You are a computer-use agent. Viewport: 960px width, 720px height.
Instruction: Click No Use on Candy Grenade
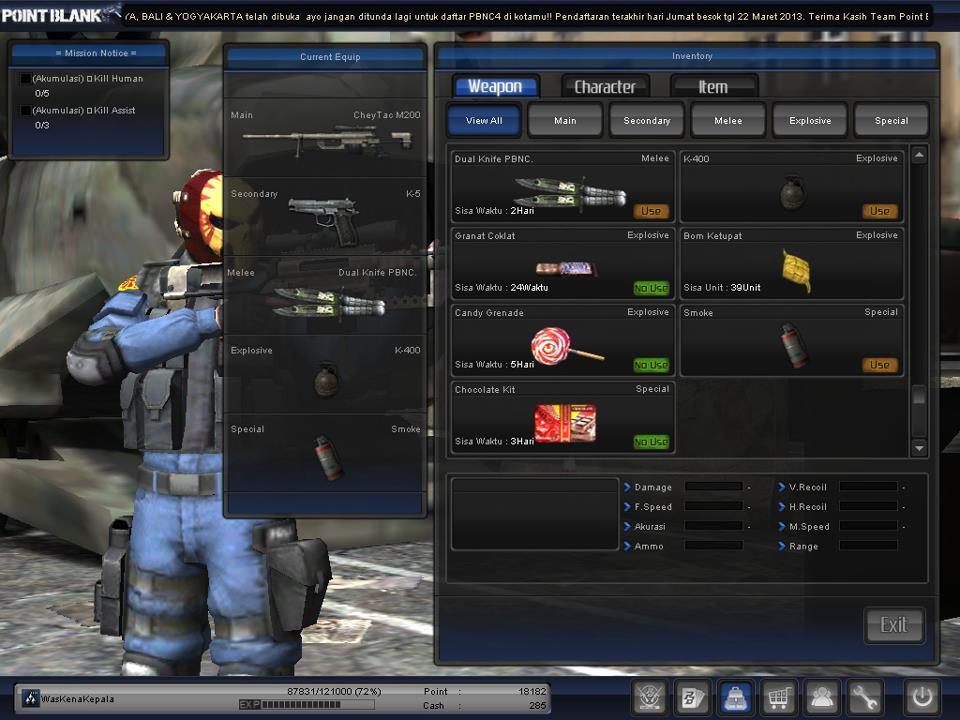[x=651, y=365]
